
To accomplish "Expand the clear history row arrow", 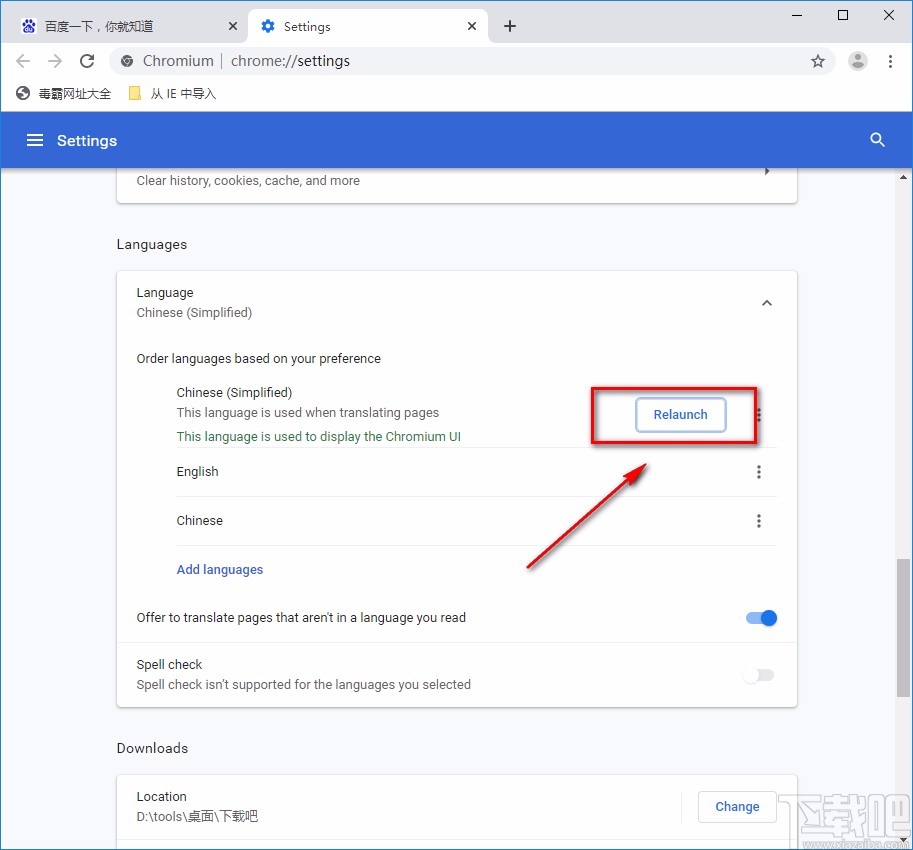I will click(767, 171).
